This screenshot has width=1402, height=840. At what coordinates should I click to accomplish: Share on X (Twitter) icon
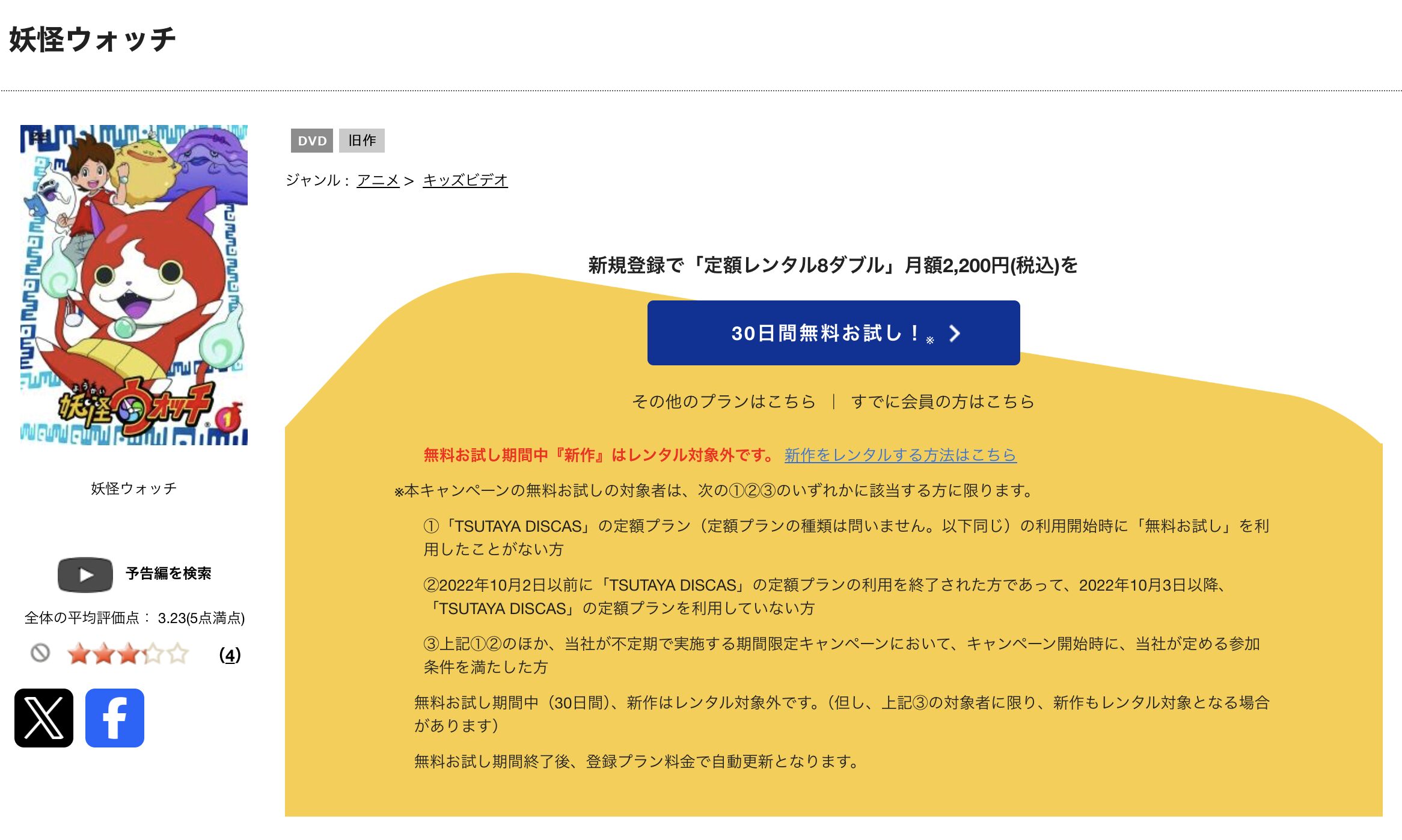[44, 717]
